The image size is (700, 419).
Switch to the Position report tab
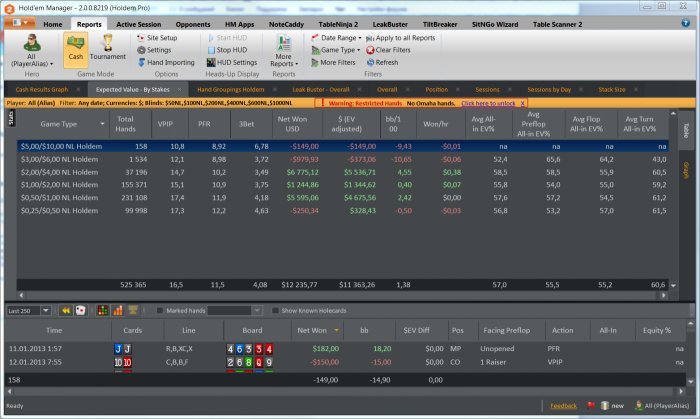tap(436, 90)
